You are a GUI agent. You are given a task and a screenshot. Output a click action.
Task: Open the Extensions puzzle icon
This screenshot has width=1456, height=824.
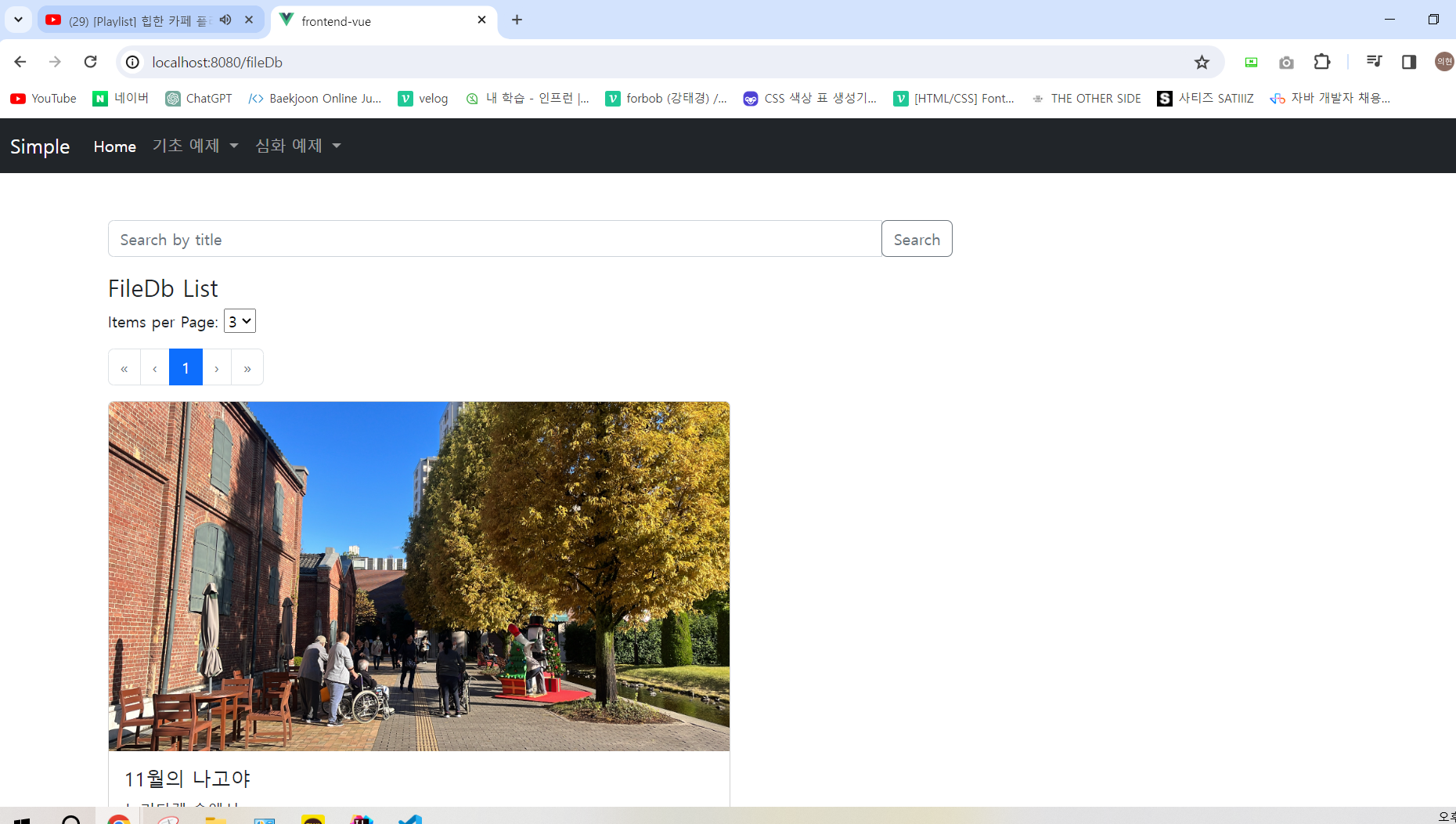1322,62
